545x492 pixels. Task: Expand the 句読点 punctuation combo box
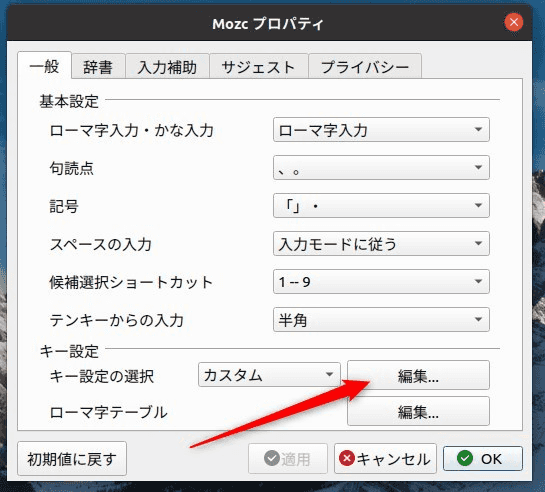point(381,167)
